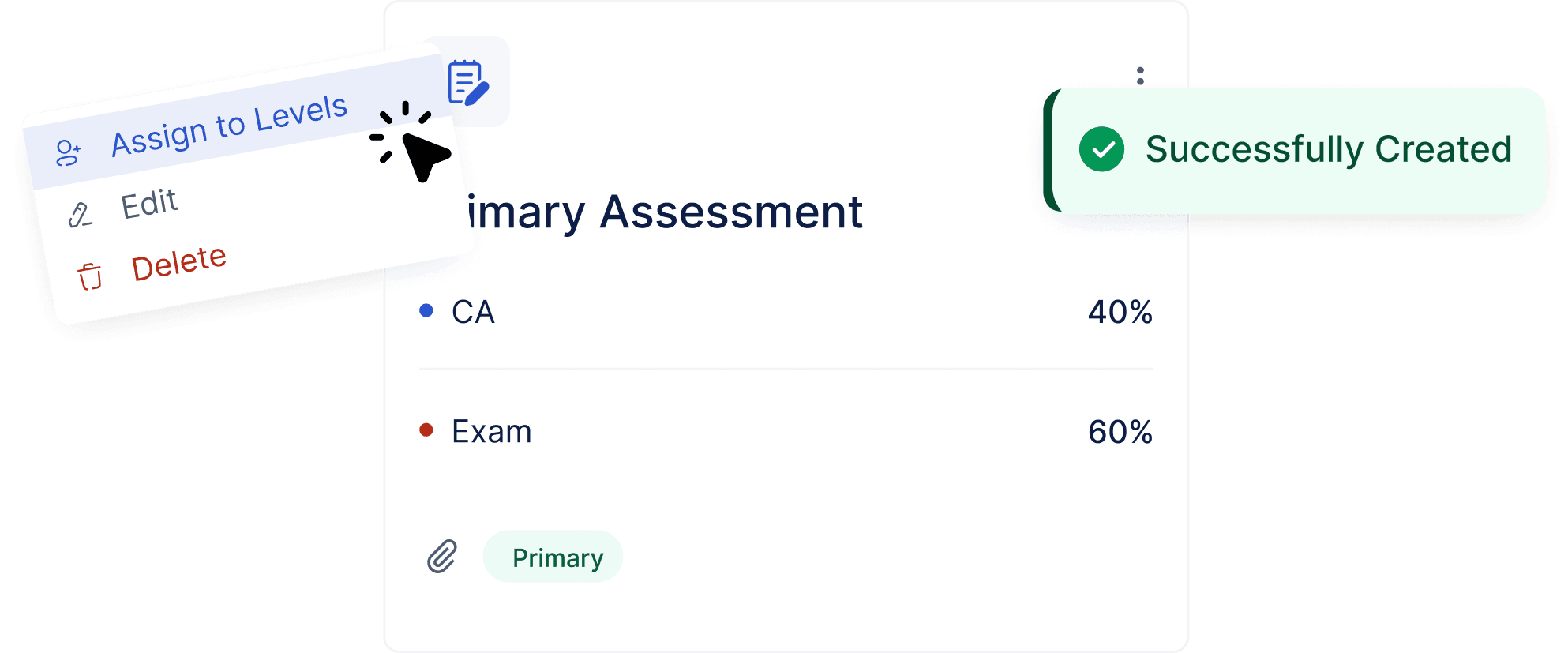
Task: Click Delete in the context menu
Action: point(179,263)
